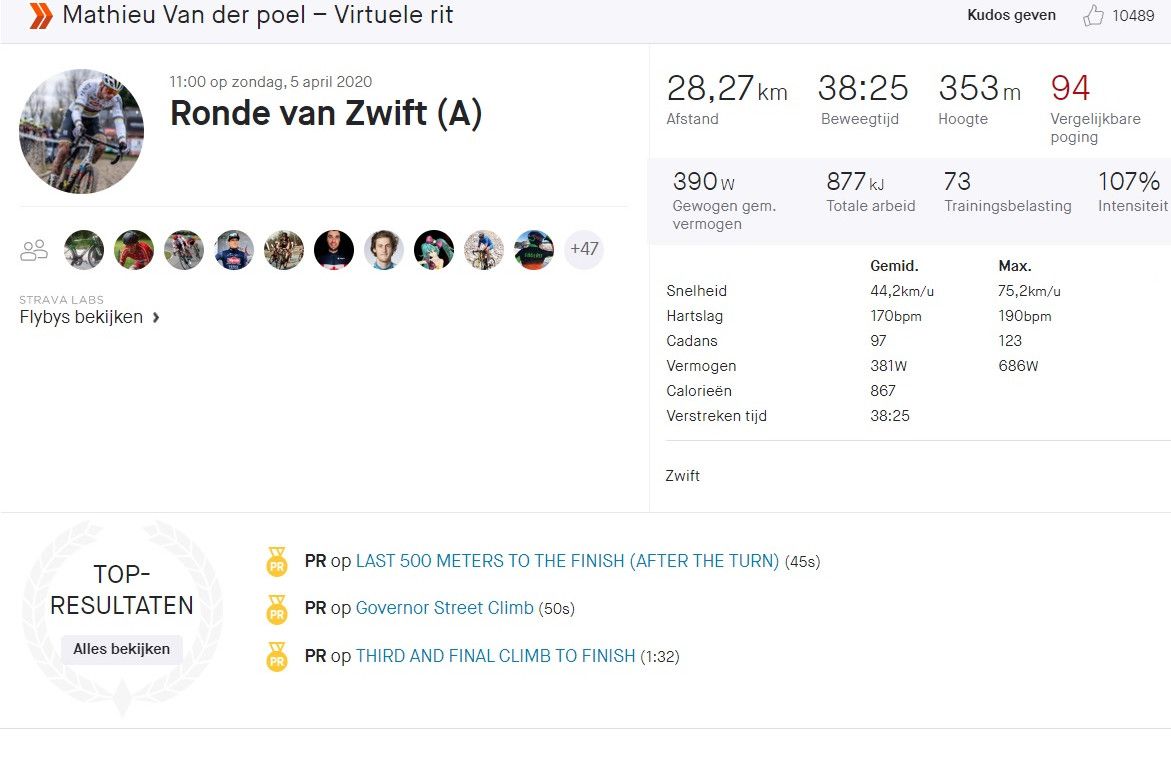Open the LAST 500 METERS TO THE FINISH segment
Viewport: 1171px width, 781px height.
tap(570, 561)
